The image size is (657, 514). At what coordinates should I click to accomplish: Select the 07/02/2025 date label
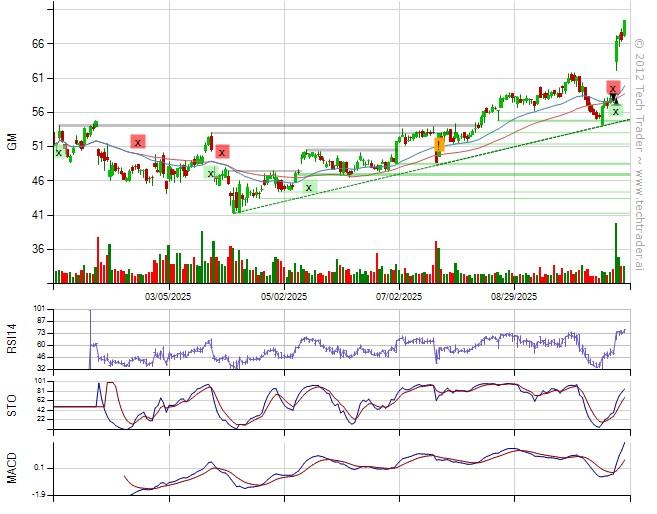(x=398, y=297)
